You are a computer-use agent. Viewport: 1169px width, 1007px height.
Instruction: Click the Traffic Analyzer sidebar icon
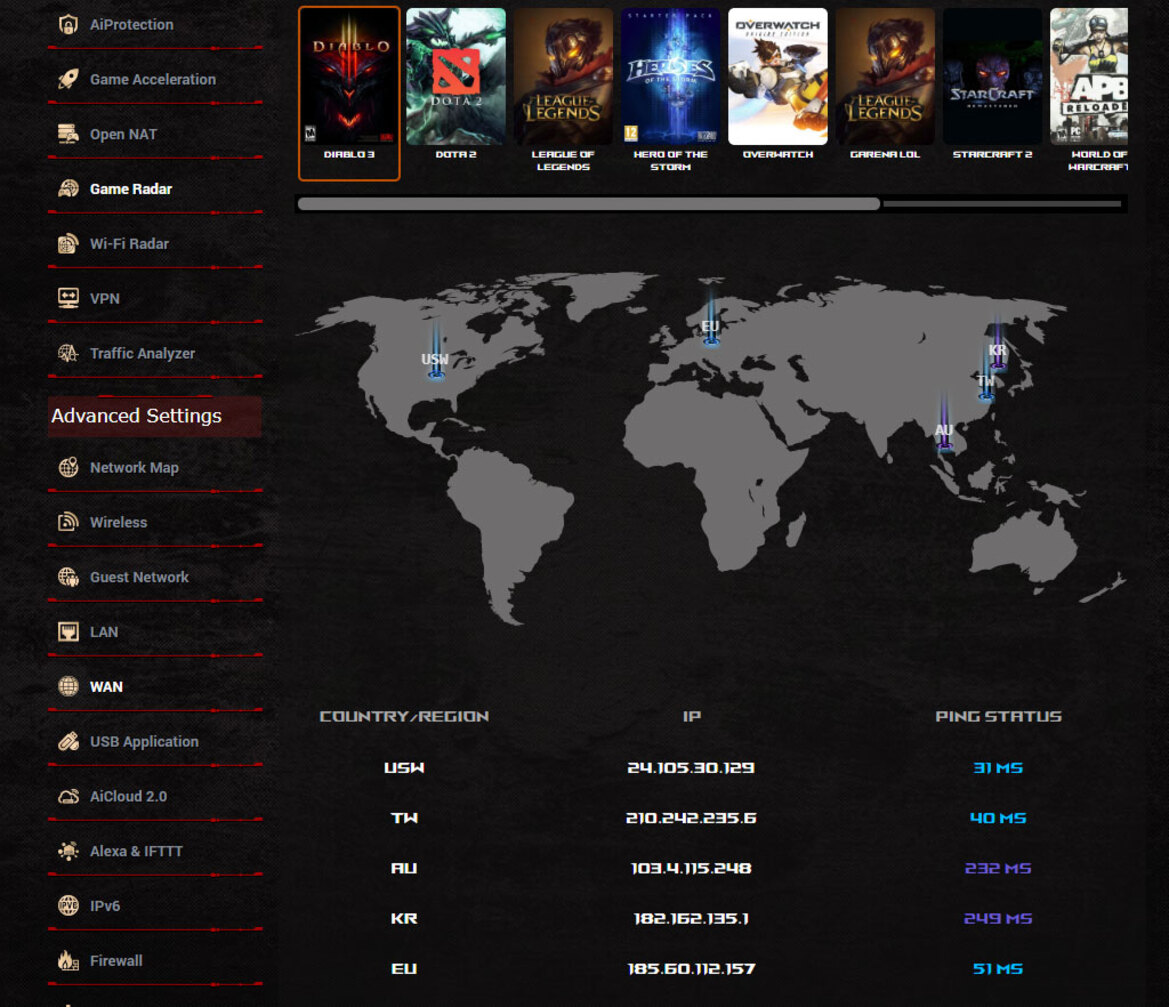[69, 353]
